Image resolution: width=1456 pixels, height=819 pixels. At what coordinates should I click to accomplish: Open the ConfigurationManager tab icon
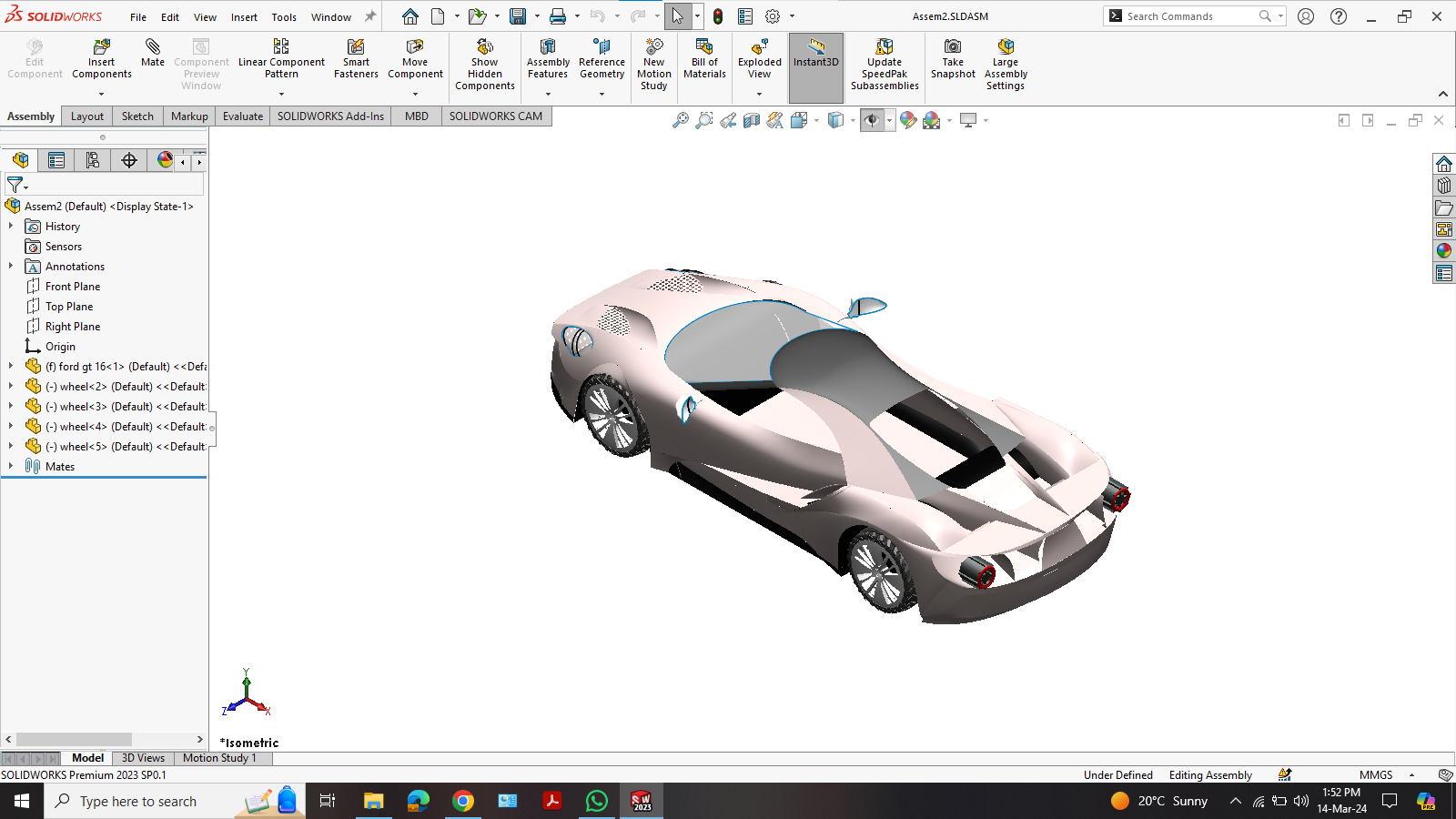pyautogui.click(x=93, y=161)
